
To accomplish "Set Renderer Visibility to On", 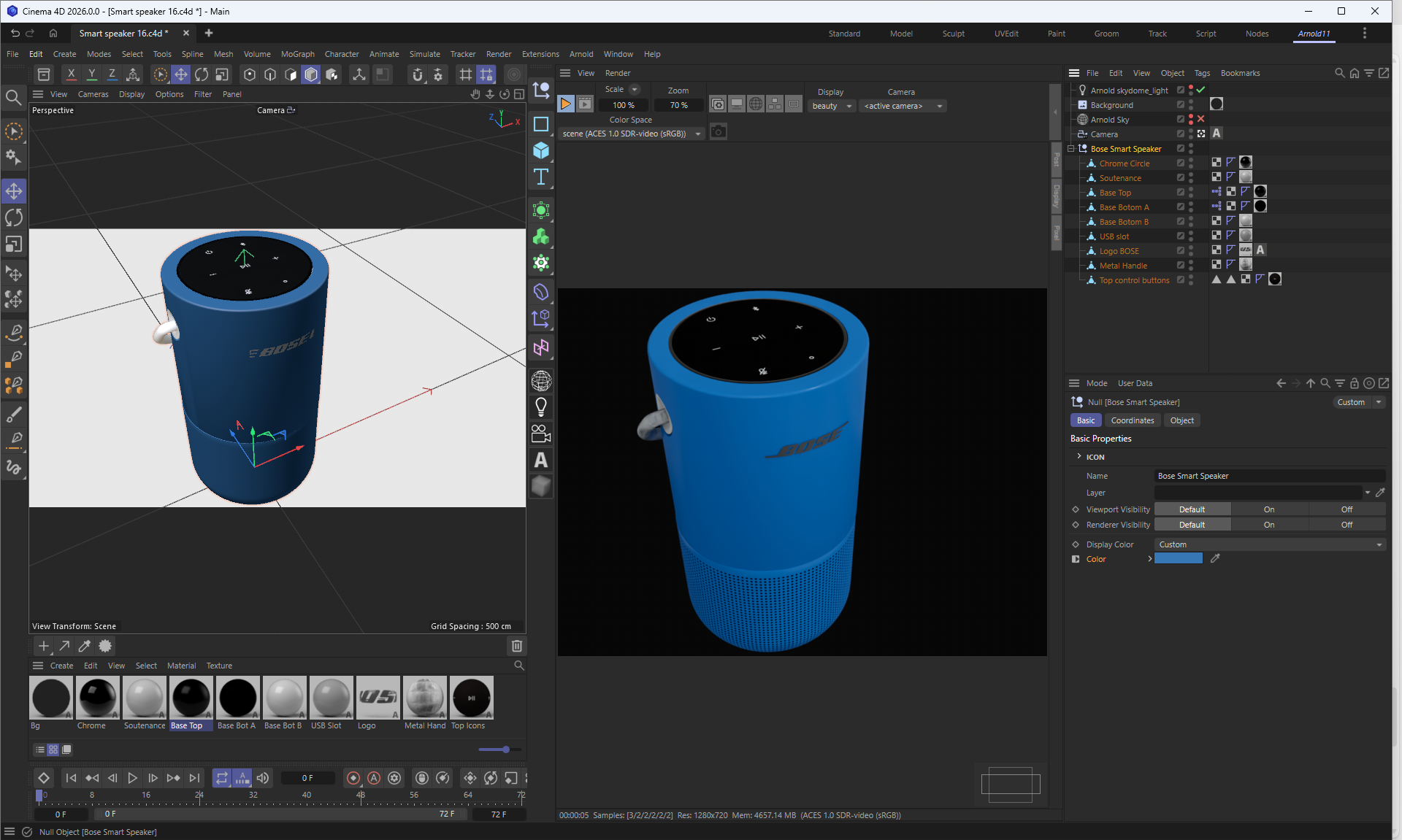I will coord(1269,525).
